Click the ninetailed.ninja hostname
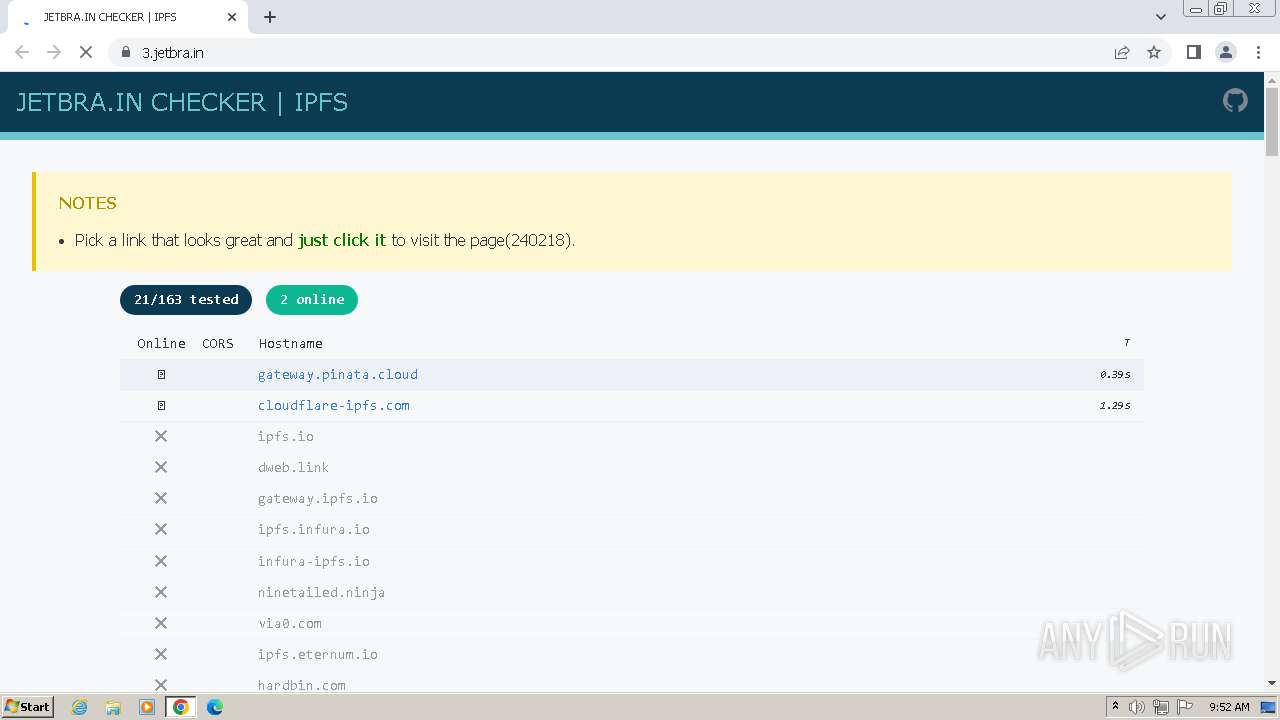Screen dimensions: 1280x720 pyautogui.click(x=321, y=592)
